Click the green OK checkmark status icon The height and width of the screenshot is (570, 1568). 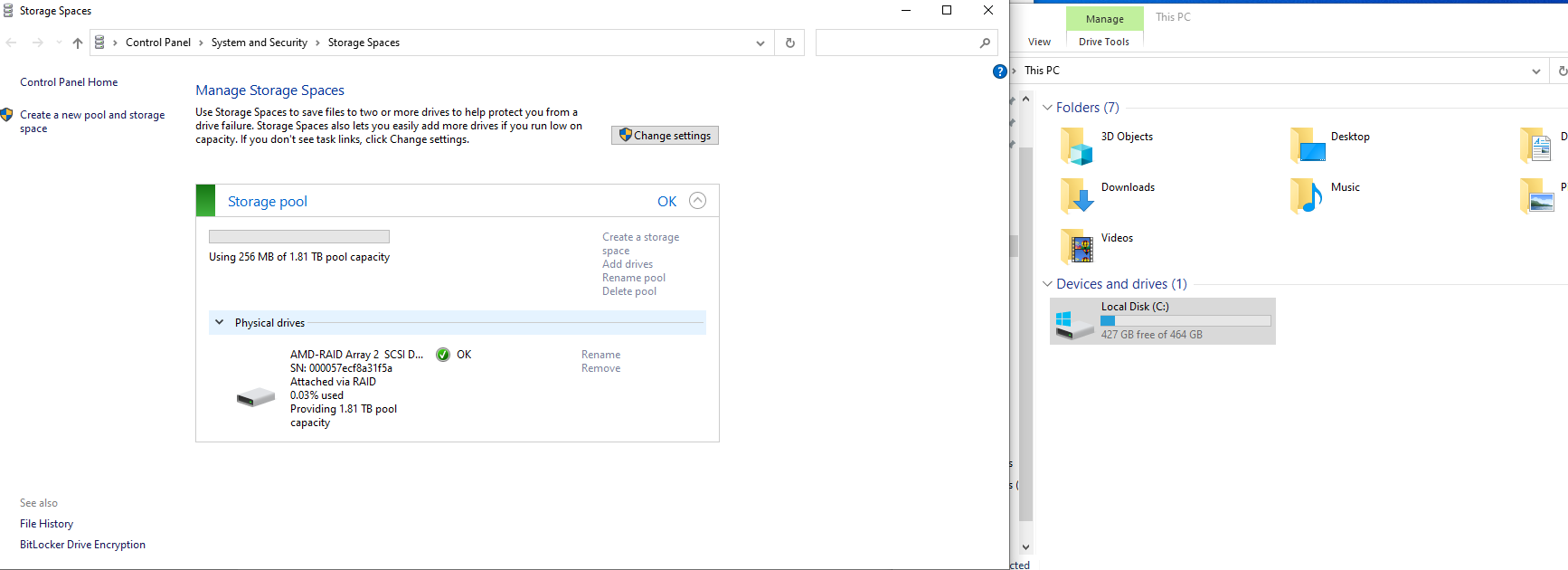[443, 355]
